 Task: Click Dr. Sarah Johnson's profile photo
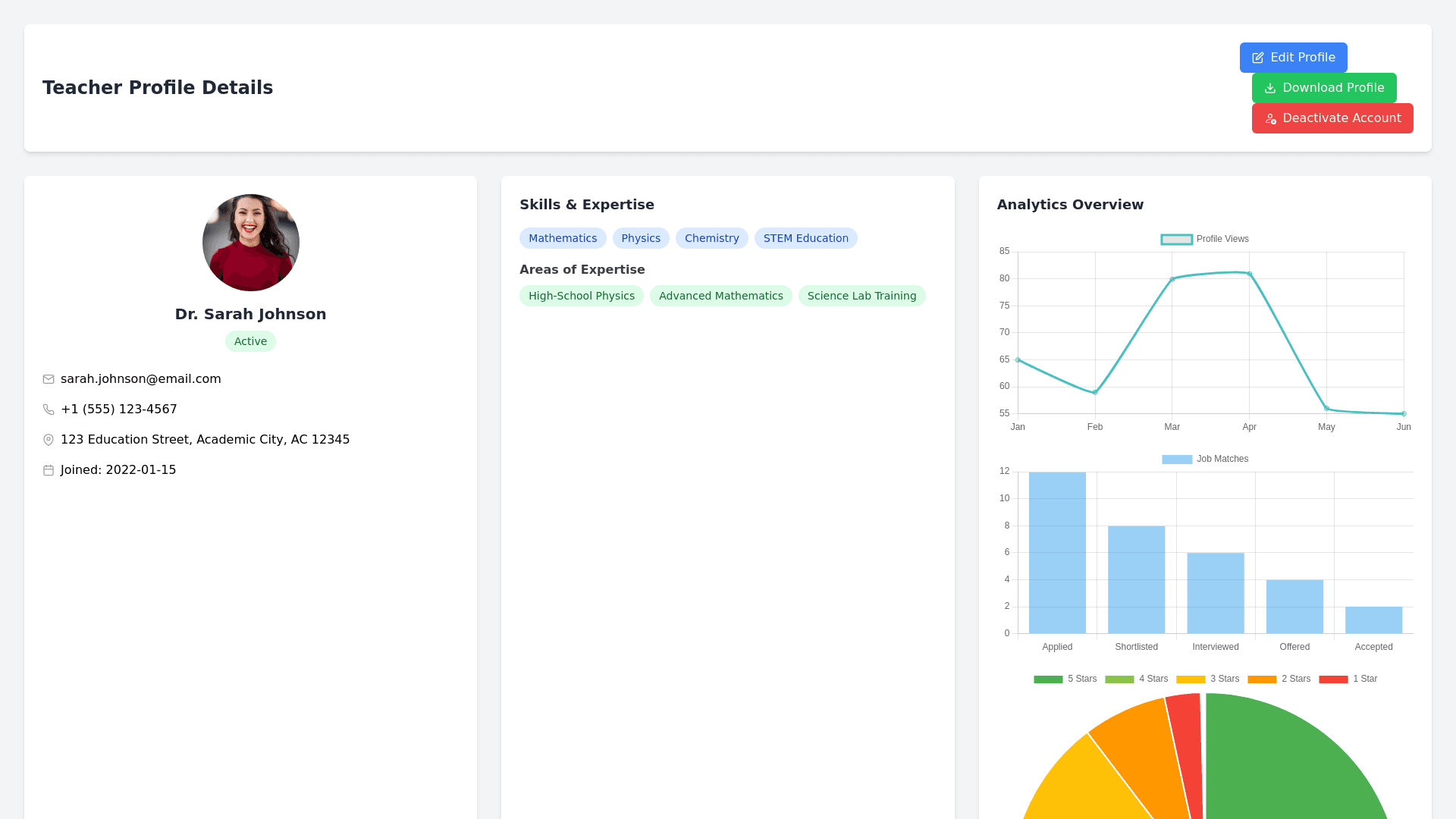tap(251, 243)
